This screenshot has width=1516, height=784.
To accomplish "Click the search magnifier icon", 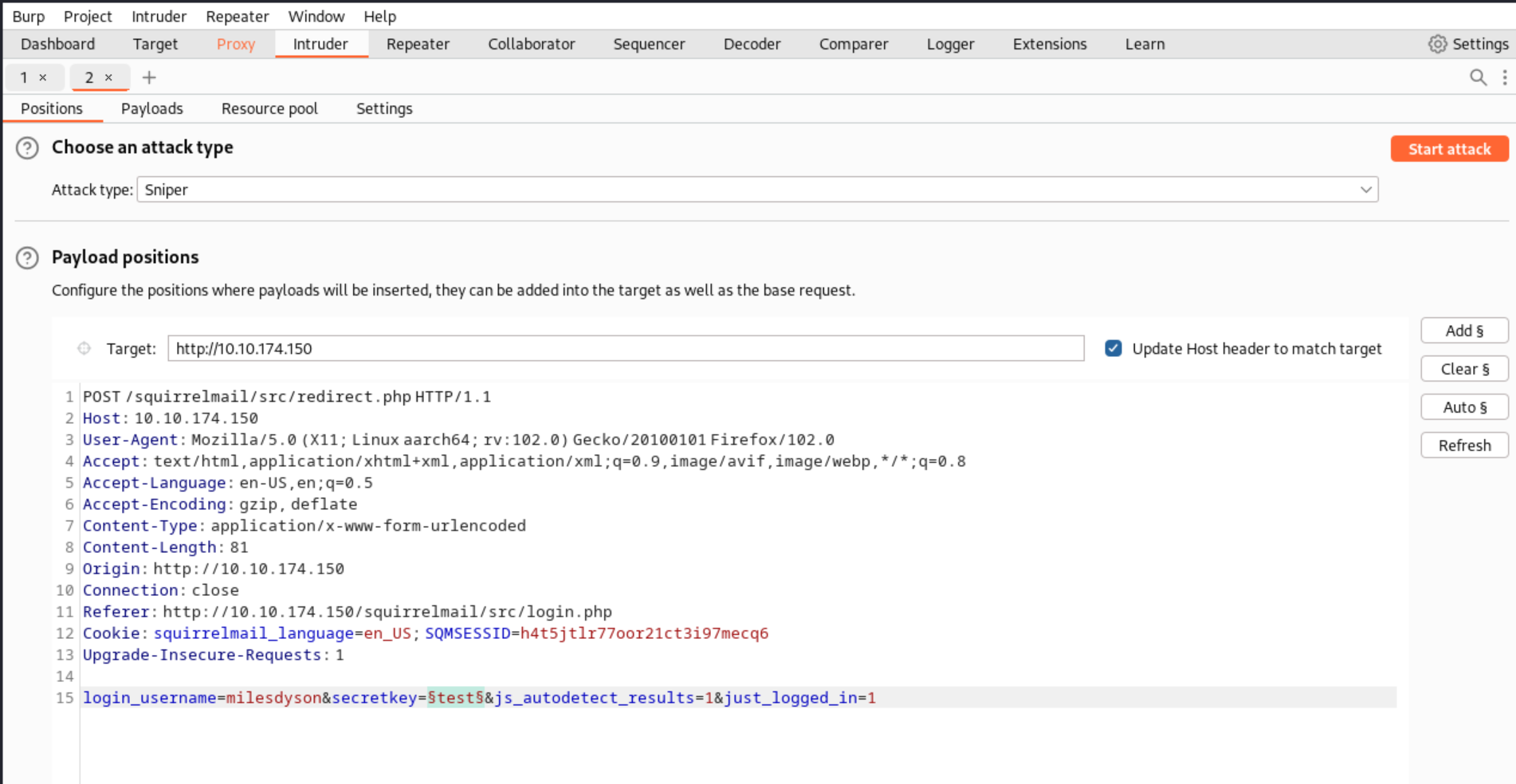I will (x=1478, y=77).
